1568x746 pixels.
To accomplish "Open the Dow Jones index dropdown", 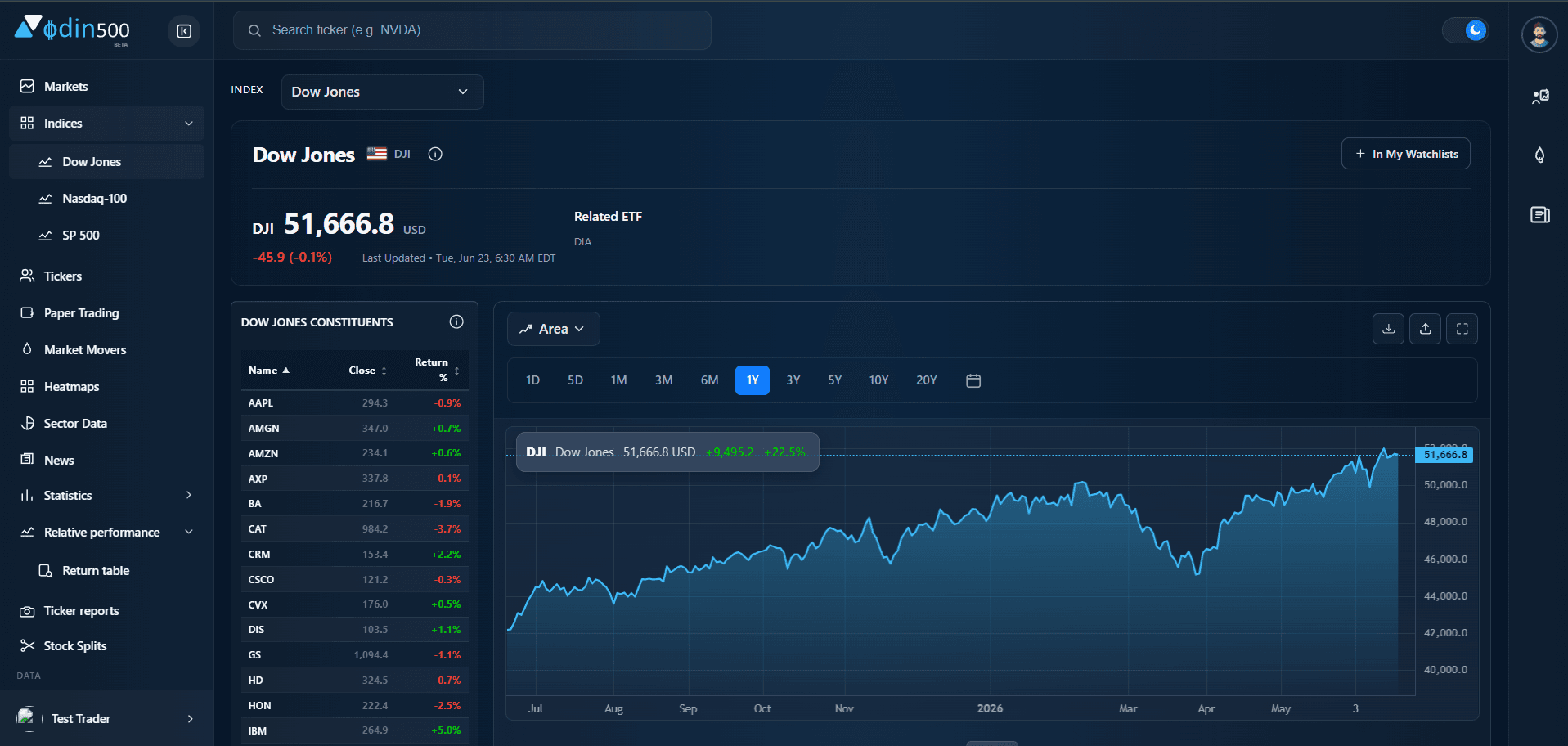I will (382, 92).
